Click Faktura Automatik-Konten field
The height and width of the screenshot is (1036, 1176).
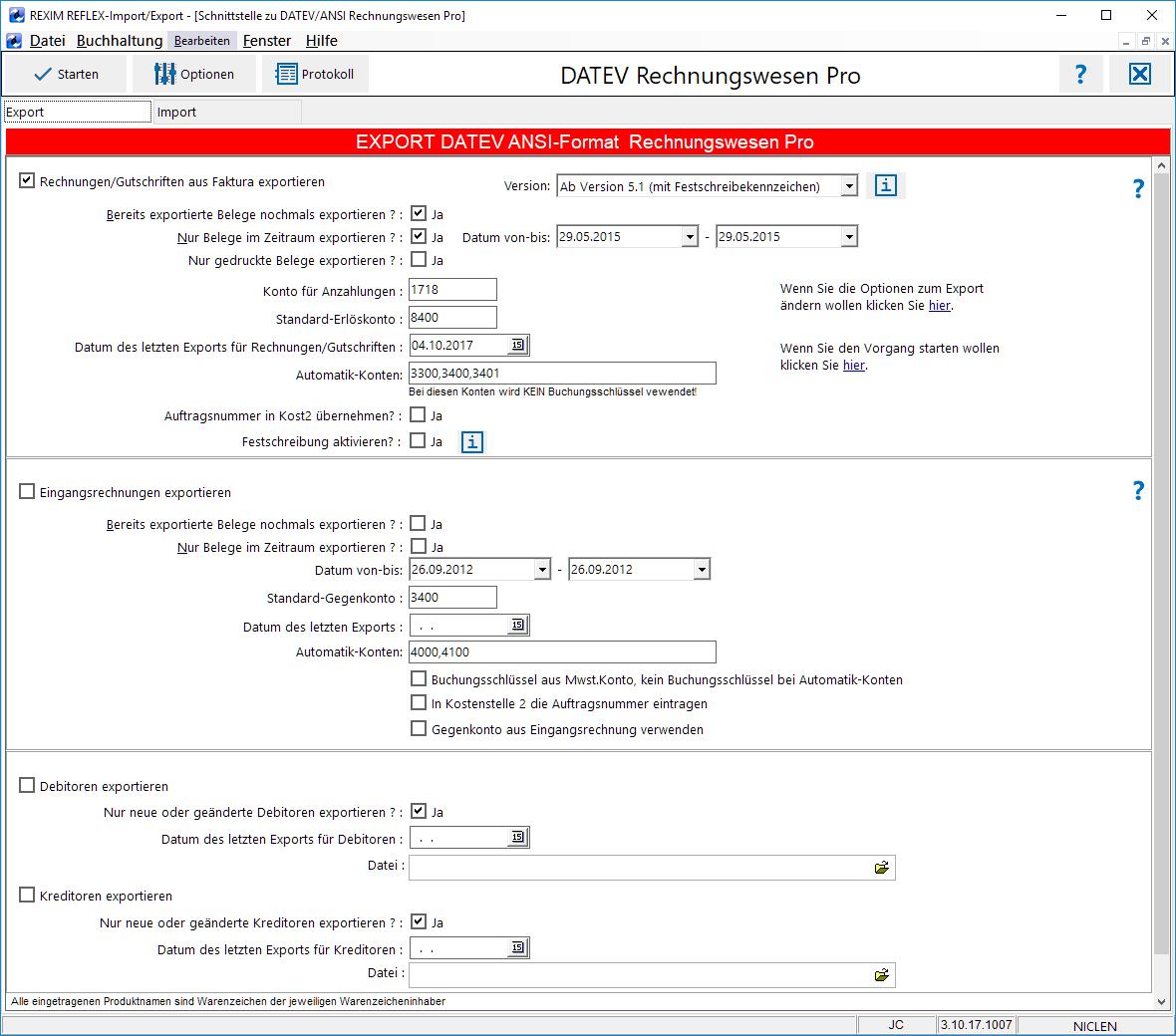pyautogui.click(x=562, y=373)
